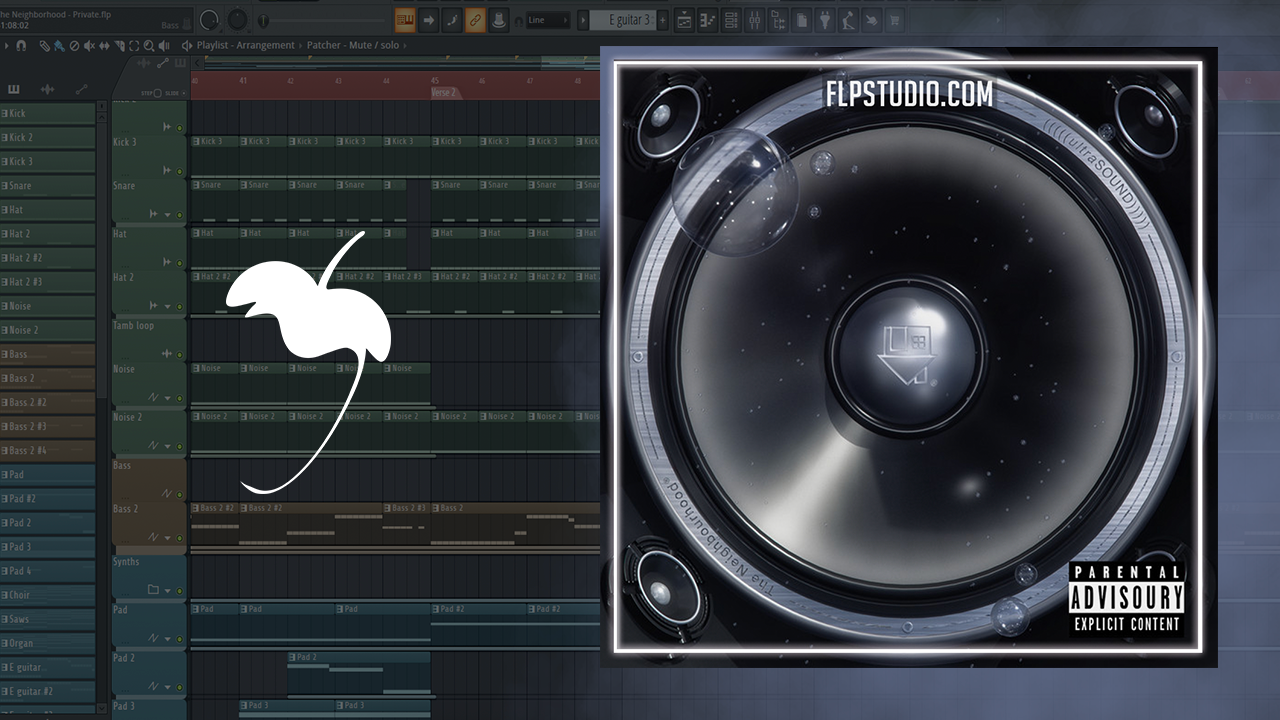The image size is (1280, 720).
Task: Open the Line snap mode dropdown
Action: coord(548,20)
